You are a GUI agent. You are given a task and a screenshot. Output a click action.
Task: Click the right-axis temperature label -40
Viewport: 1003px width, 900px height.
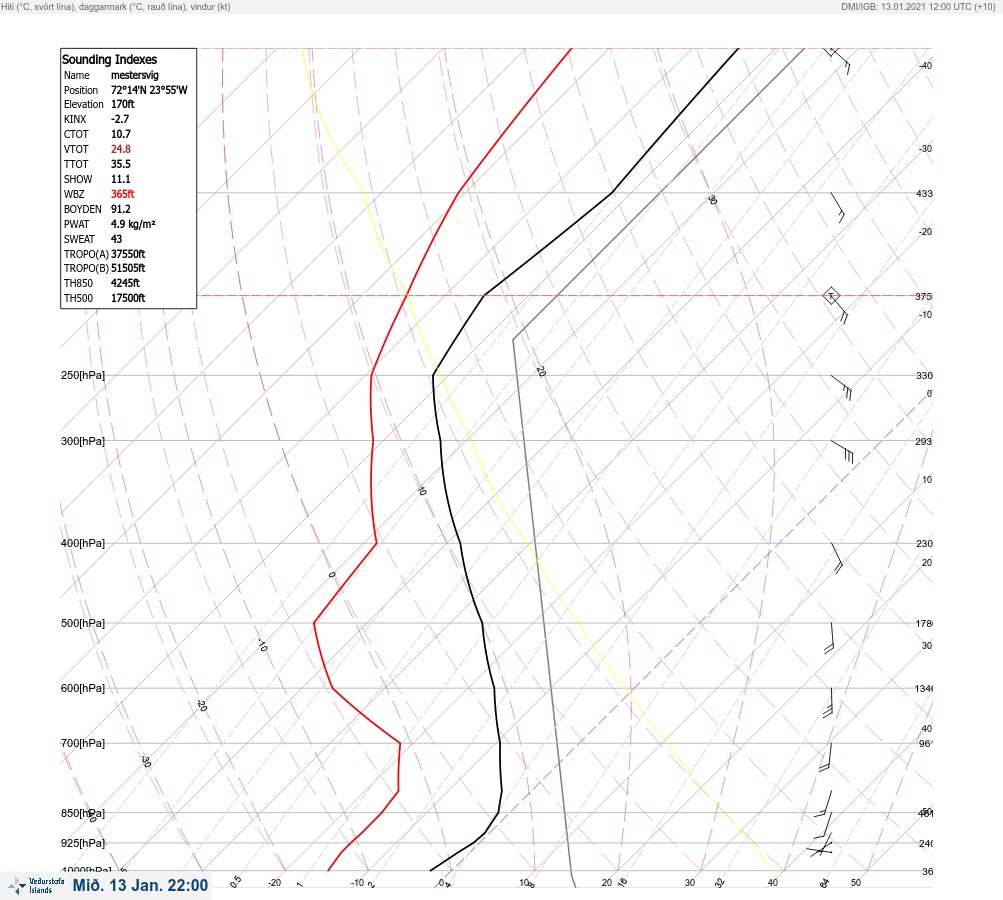click(x=926, y=65)
